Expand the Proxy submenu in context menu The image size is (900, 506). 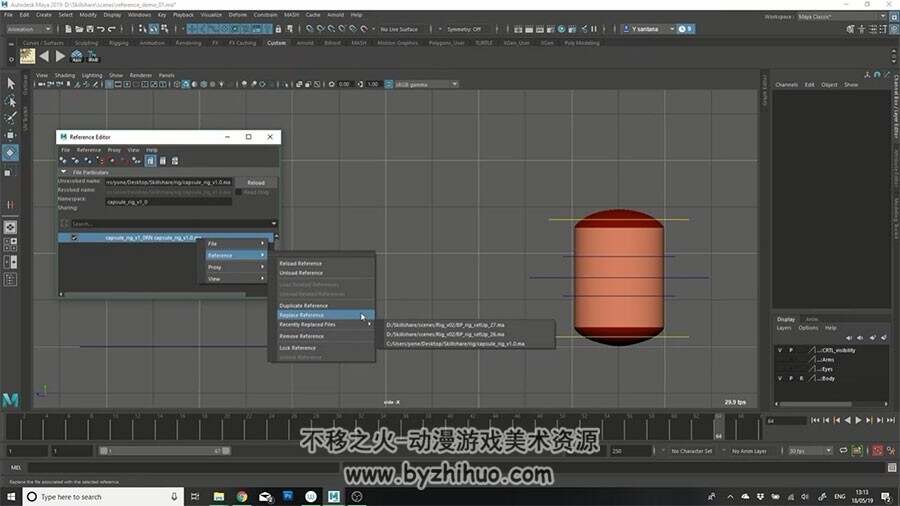coord(235,267)
